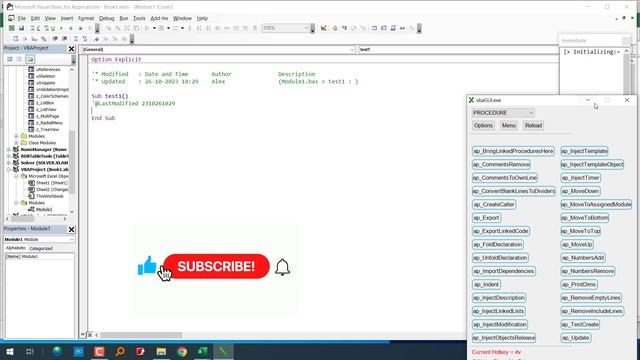Viewport: 640px width, 360px height.
Task: Open Task View on taskbar
Action: [30, 351]
